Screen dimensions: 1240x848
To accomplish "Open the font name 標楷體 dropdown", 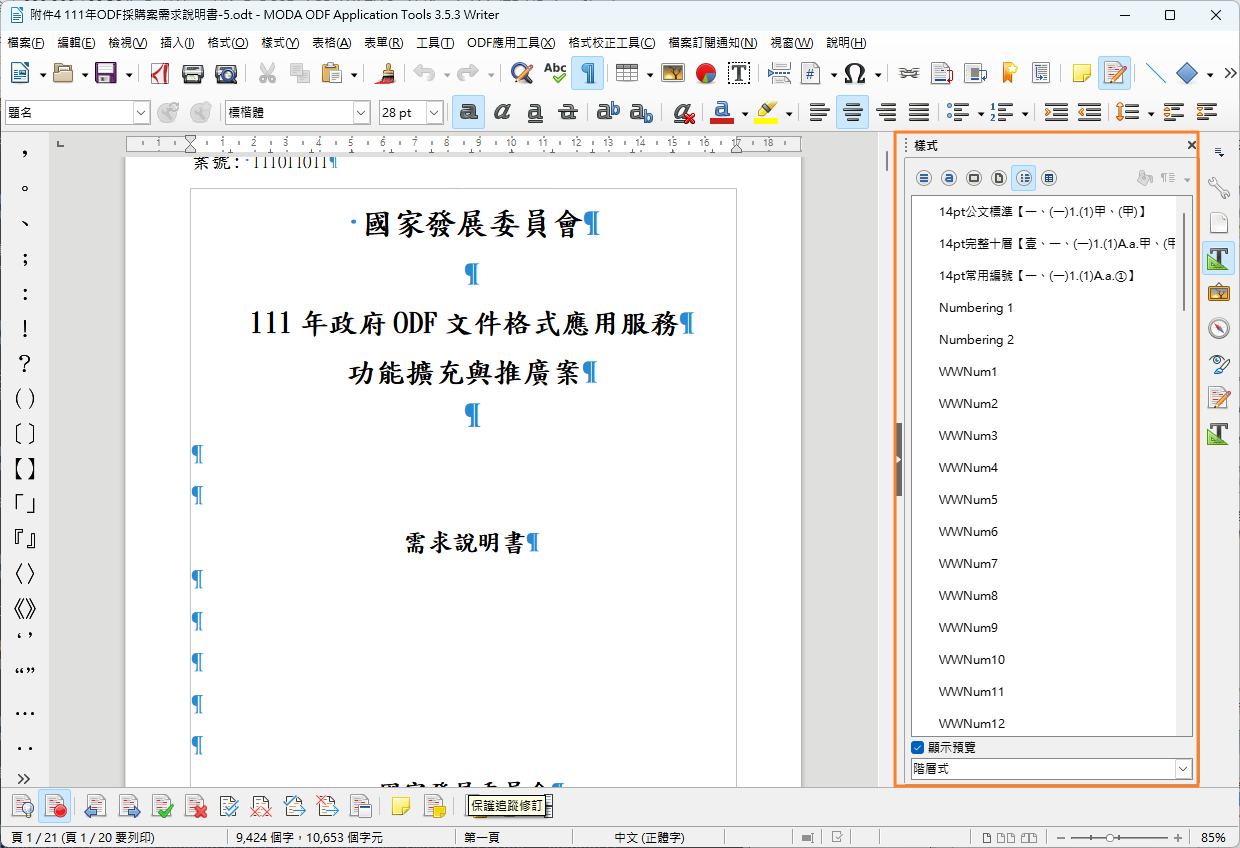I will (361, 113).
